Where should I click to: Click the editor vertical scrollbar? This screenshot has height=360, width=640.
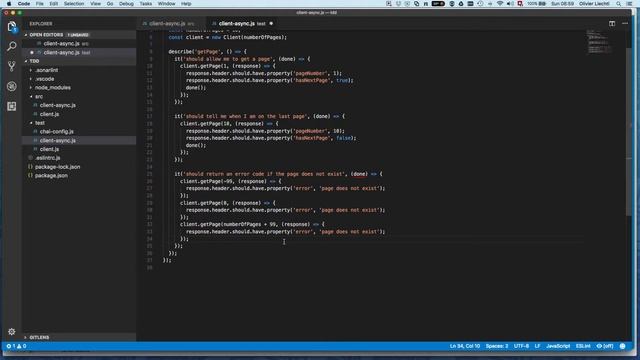click(629, 131)
